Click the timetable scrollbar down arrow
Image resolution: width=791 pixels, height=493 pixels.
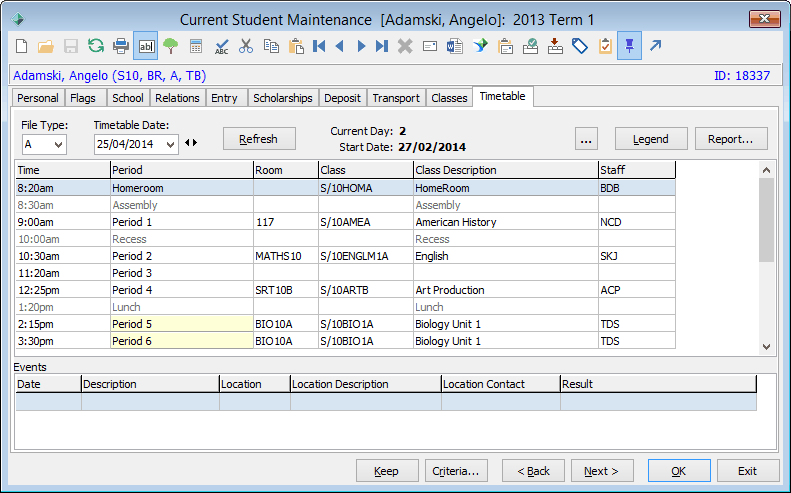tap(766, 347)
